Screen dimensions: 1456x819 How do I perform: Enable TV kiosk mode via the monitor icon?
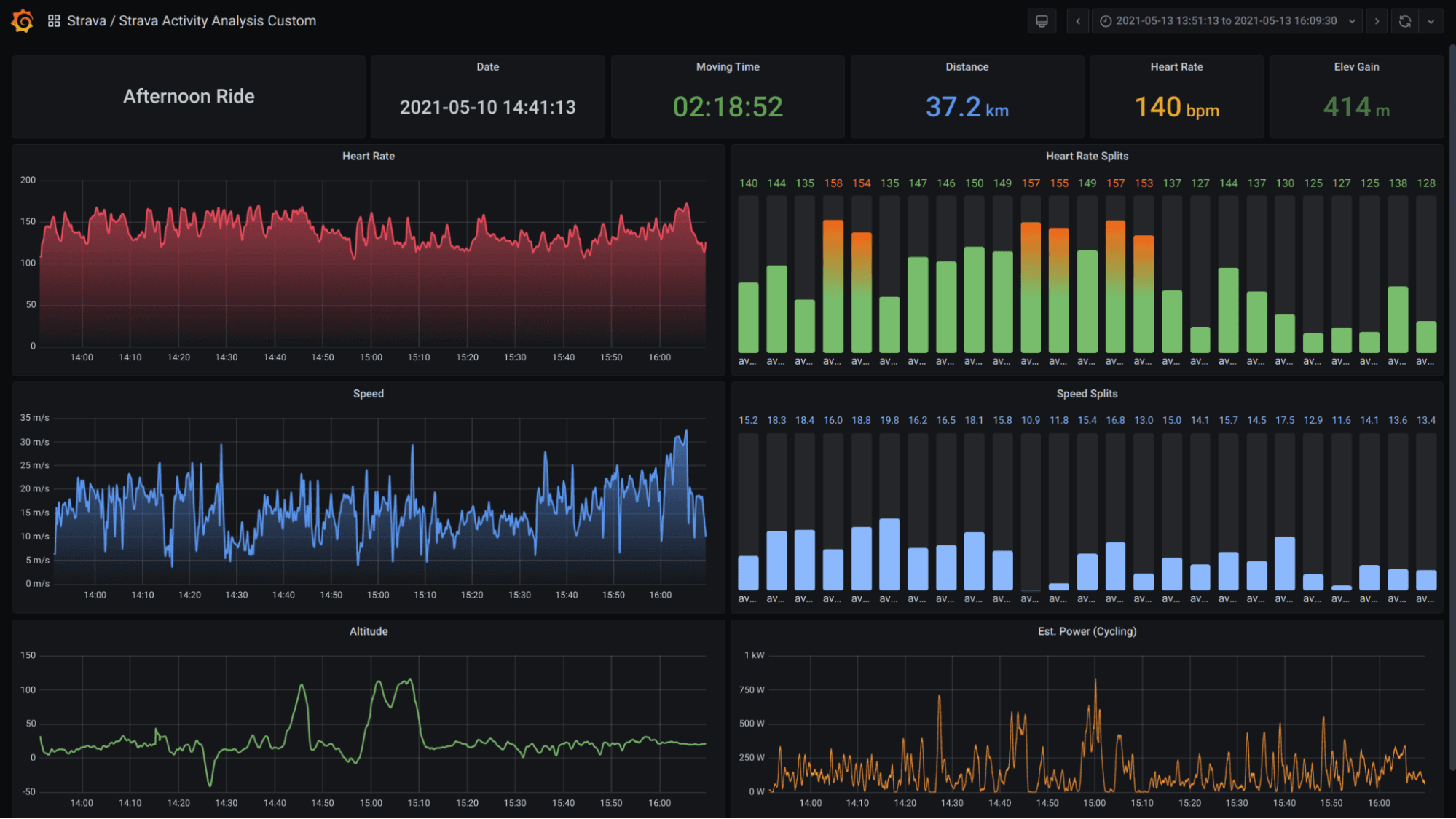(1042, 20)
